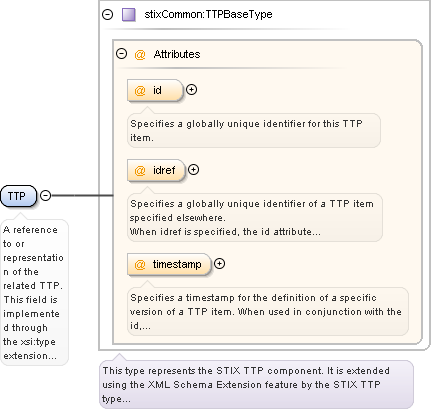Select the id attribute box

(155, 90)
